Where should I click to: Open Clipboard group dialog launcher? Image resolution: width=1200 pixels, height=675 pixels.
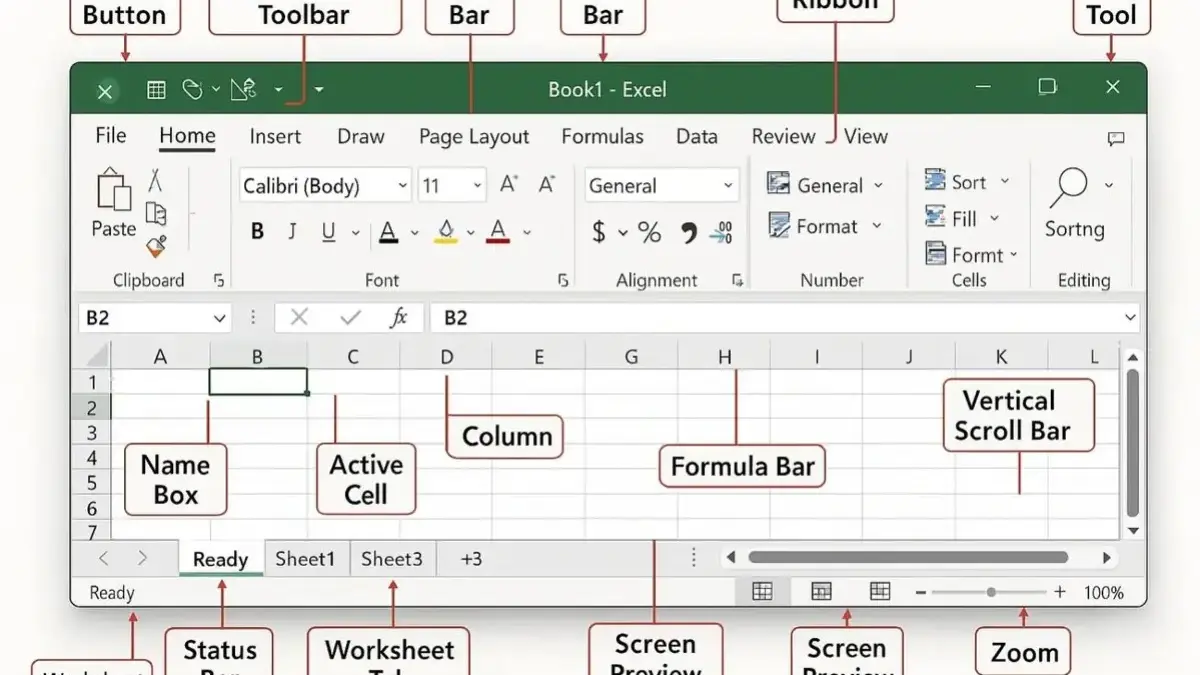click(x=219, y=281)
